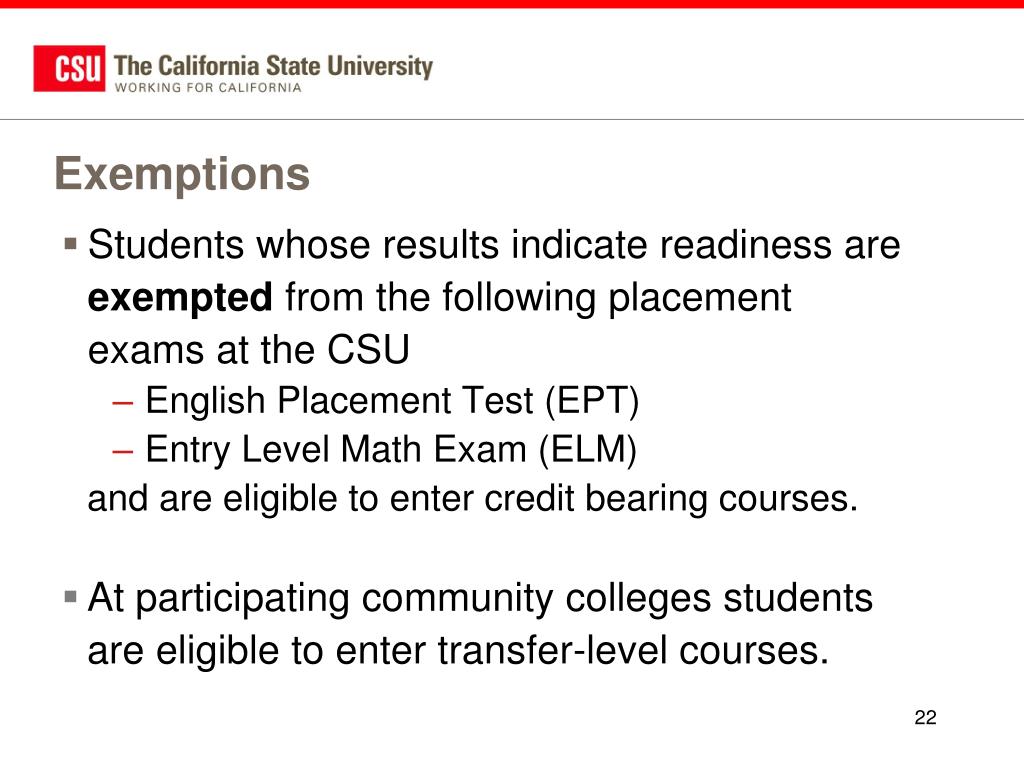Click the bold word 'exempted'
Screen dimensions: 1024x768
(x=180, y=298)
